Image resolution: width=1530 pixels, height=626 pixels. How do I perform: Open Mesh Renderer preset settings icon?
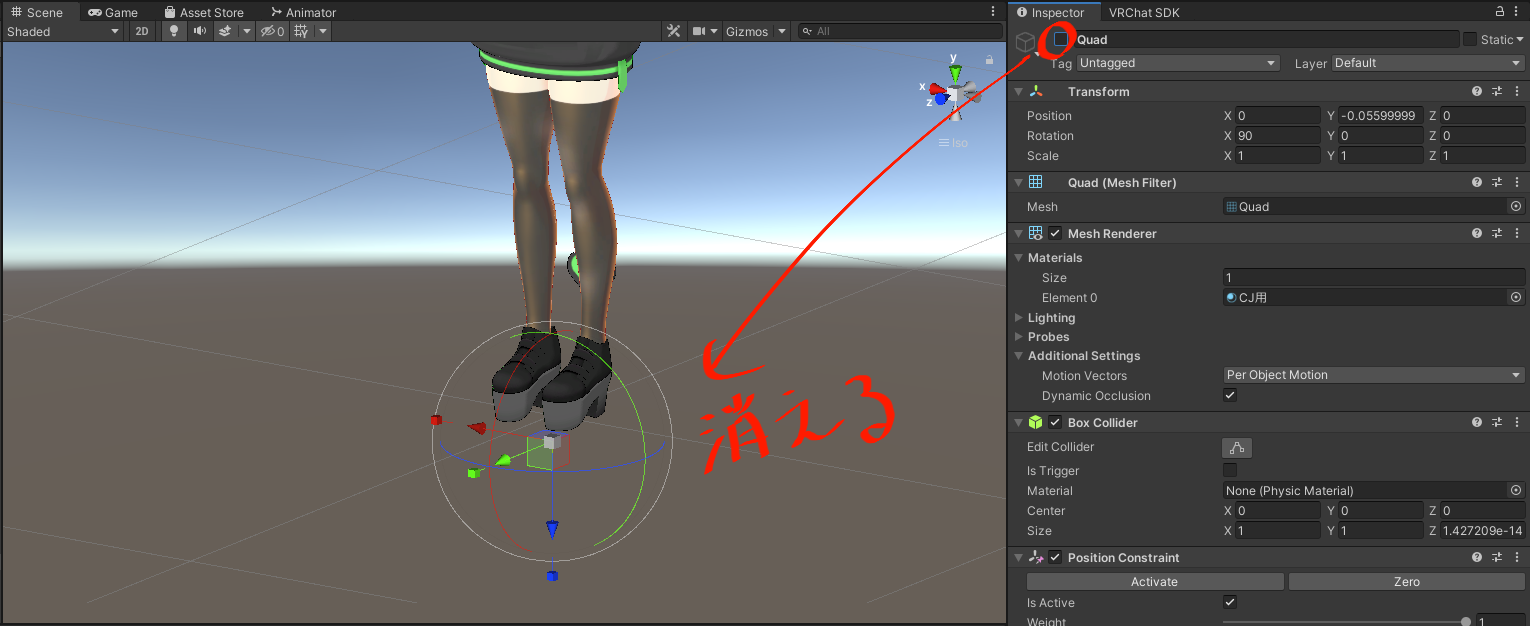point(1497,233)
